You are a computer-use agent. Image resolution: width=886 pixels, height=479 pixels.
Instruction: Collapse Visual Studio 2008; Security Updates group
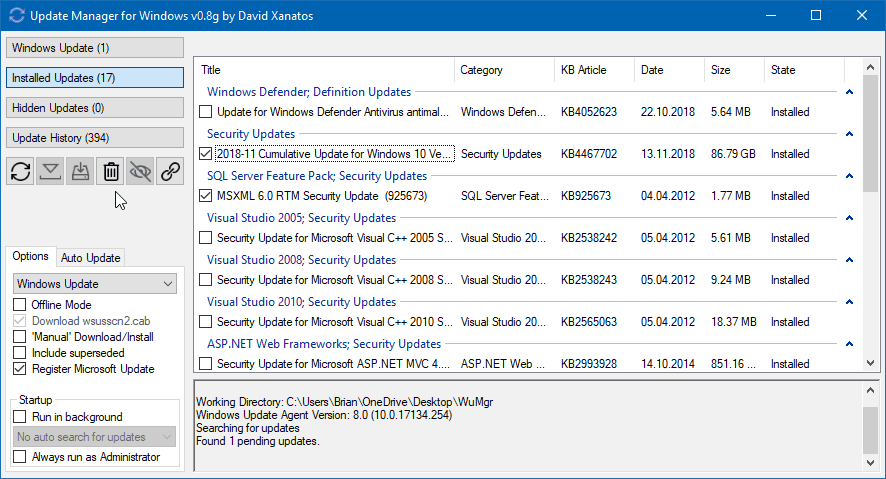pos(849,260)
